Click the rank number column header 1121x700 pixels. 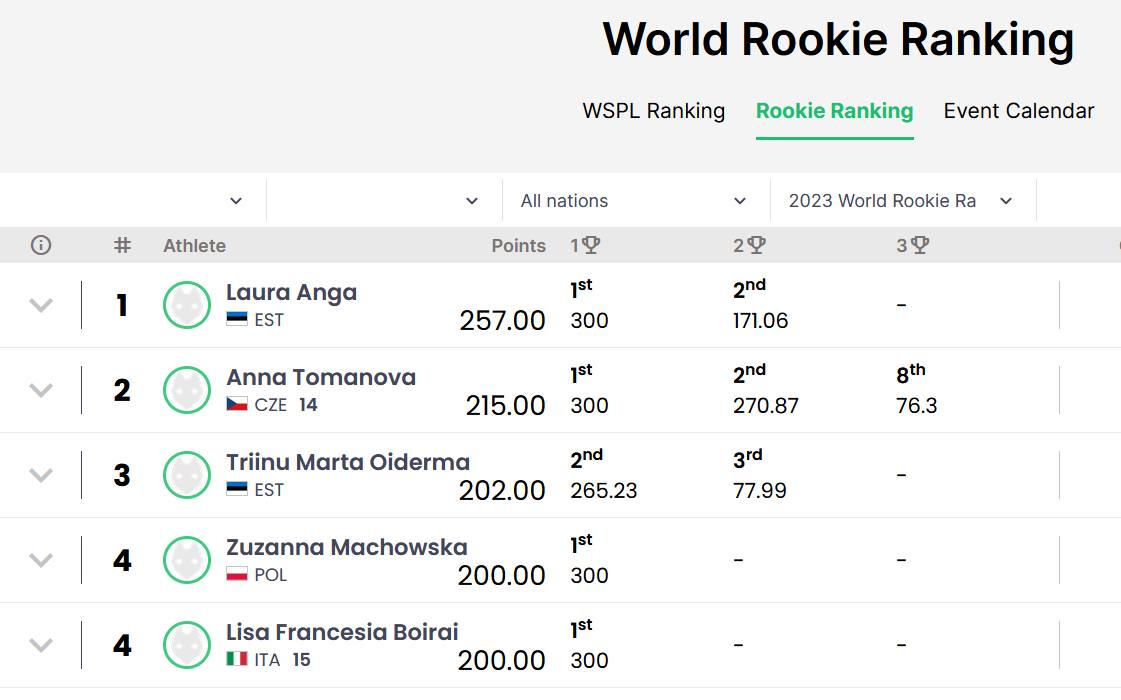coord(122,245)
